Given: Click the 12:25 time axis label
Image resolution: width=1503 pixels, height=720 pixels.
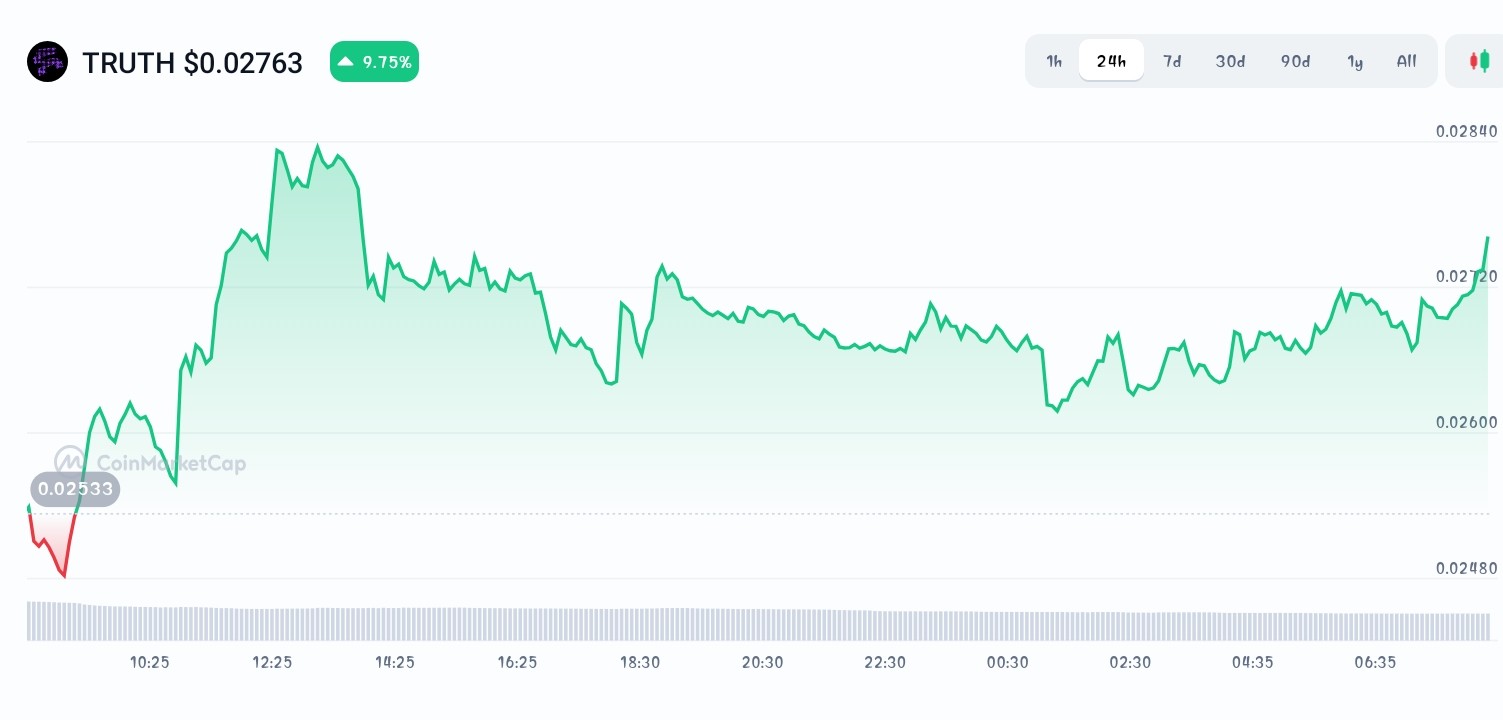Looking at the screenshot, I should click(272, 662).
